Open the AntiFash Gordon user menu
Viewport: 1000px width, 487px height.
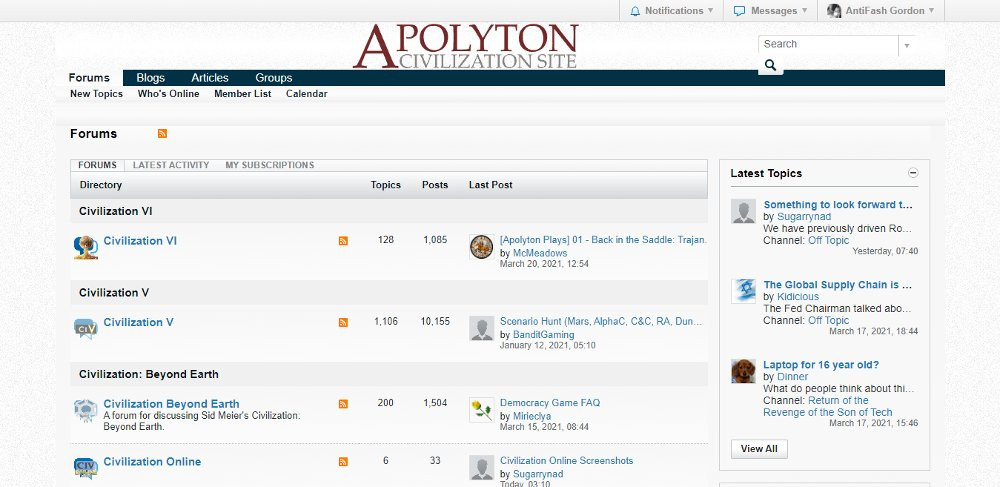(881, 11)
